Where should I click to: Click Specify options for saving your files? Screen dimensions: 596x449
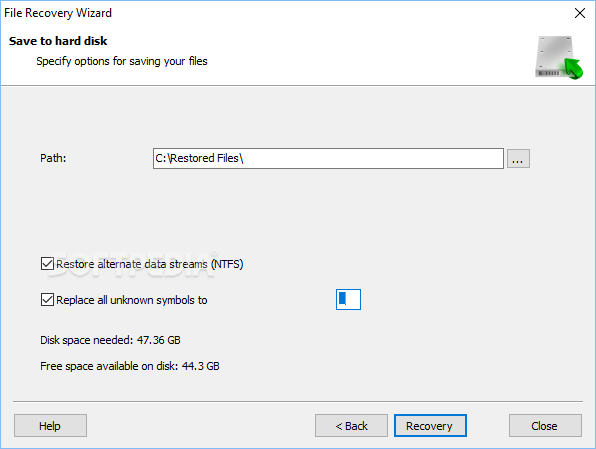click(x=122, y=61)
